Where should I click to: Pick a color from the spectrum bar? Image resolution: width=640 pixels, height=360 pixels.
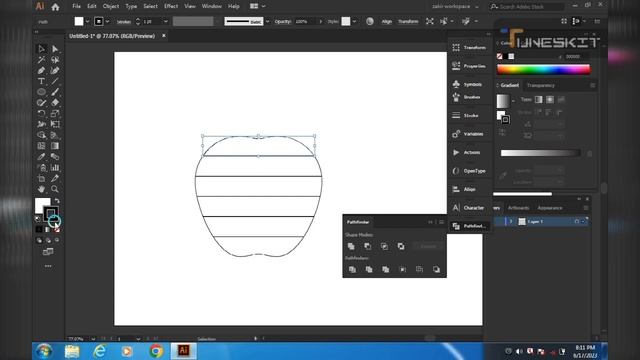tap(543, 69)
